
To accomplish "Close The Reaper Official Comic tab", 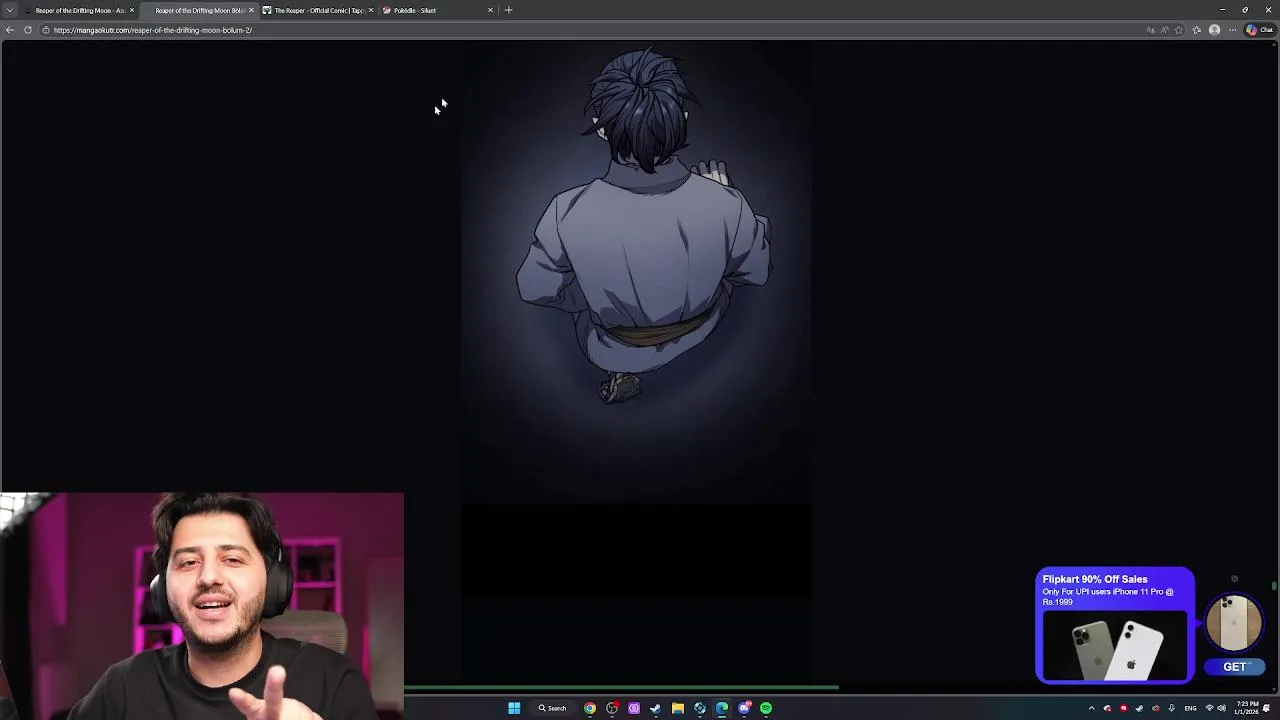I will click(371, 10).
